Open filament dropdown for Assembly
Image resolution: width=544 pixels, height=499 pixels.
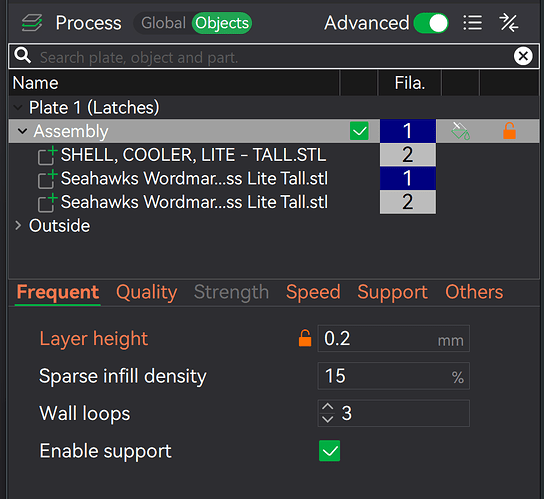[x=408, y=131]
